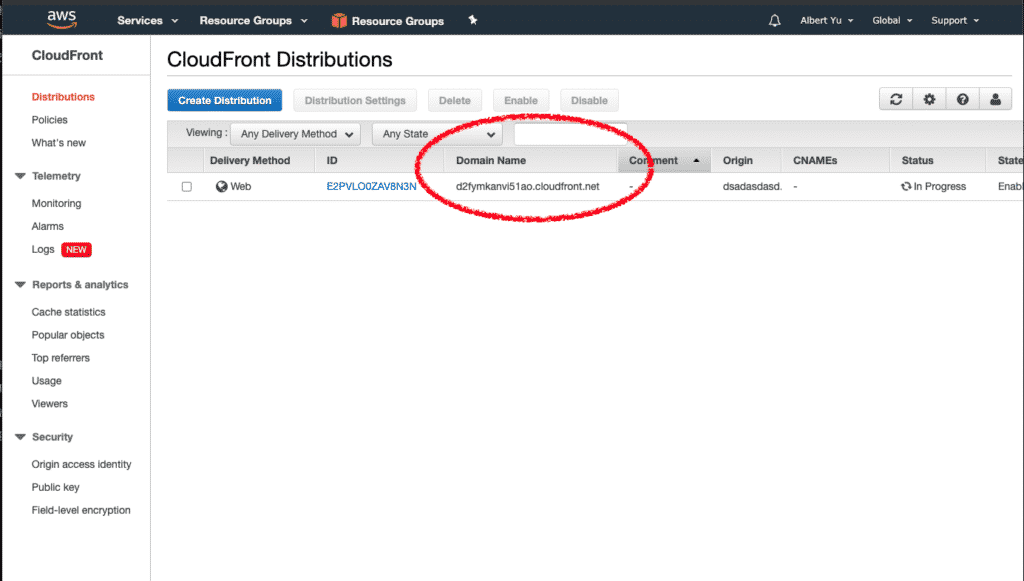
Task: Open Field-level encryption page
Action: (81, 510)
